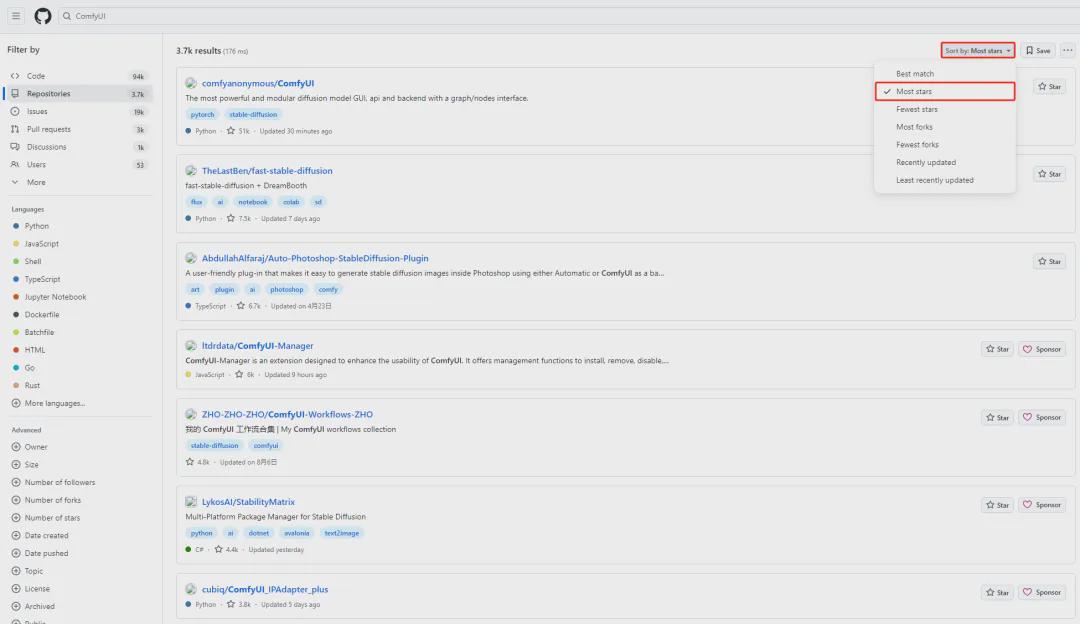This screenshot has height=624, width=1080.
Task: Open the kebab menu next to Save
Action: click(x=1068, y=50)
